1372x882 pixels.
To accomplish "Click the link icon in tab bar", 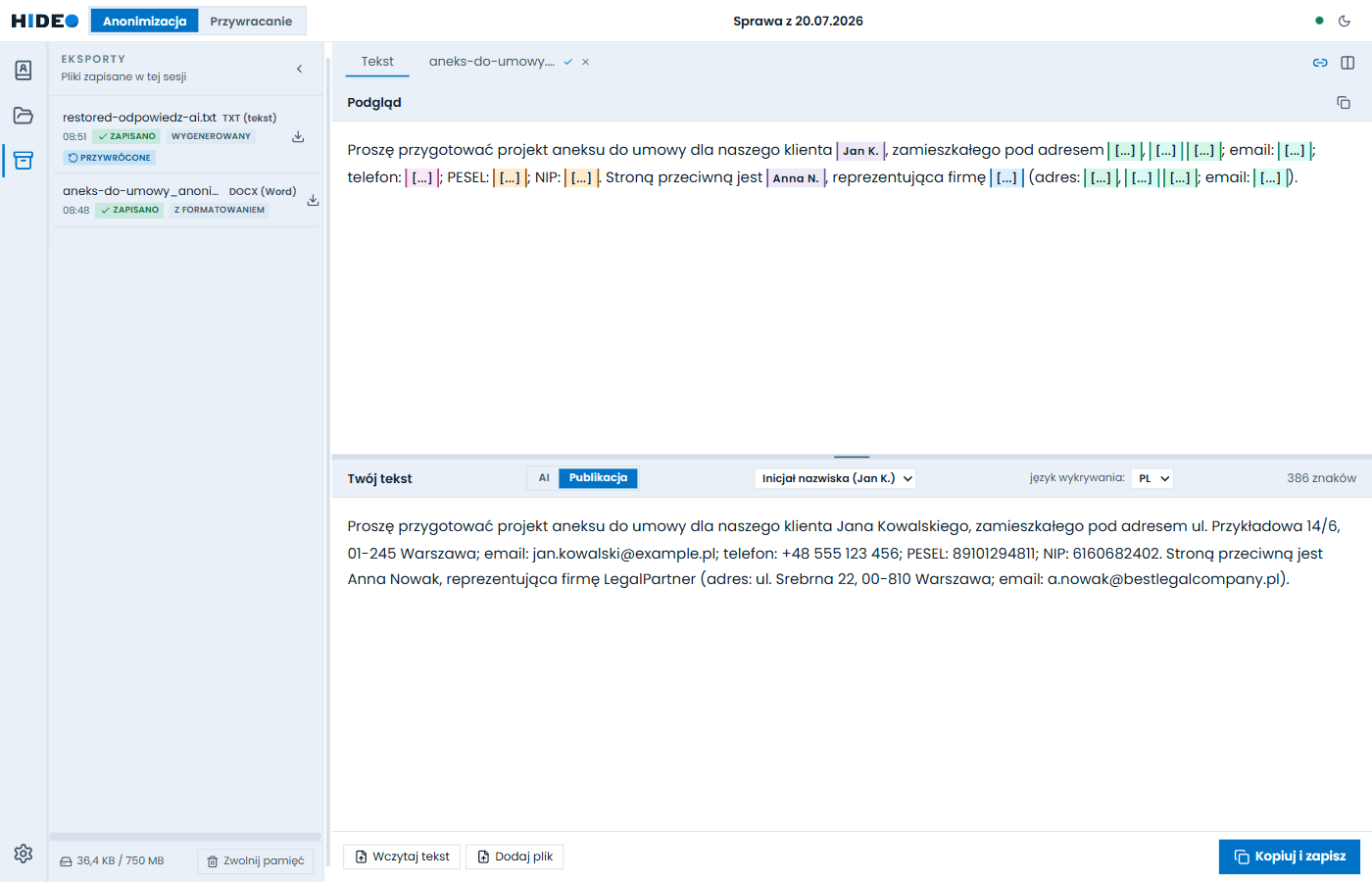I will [1320, 62].
